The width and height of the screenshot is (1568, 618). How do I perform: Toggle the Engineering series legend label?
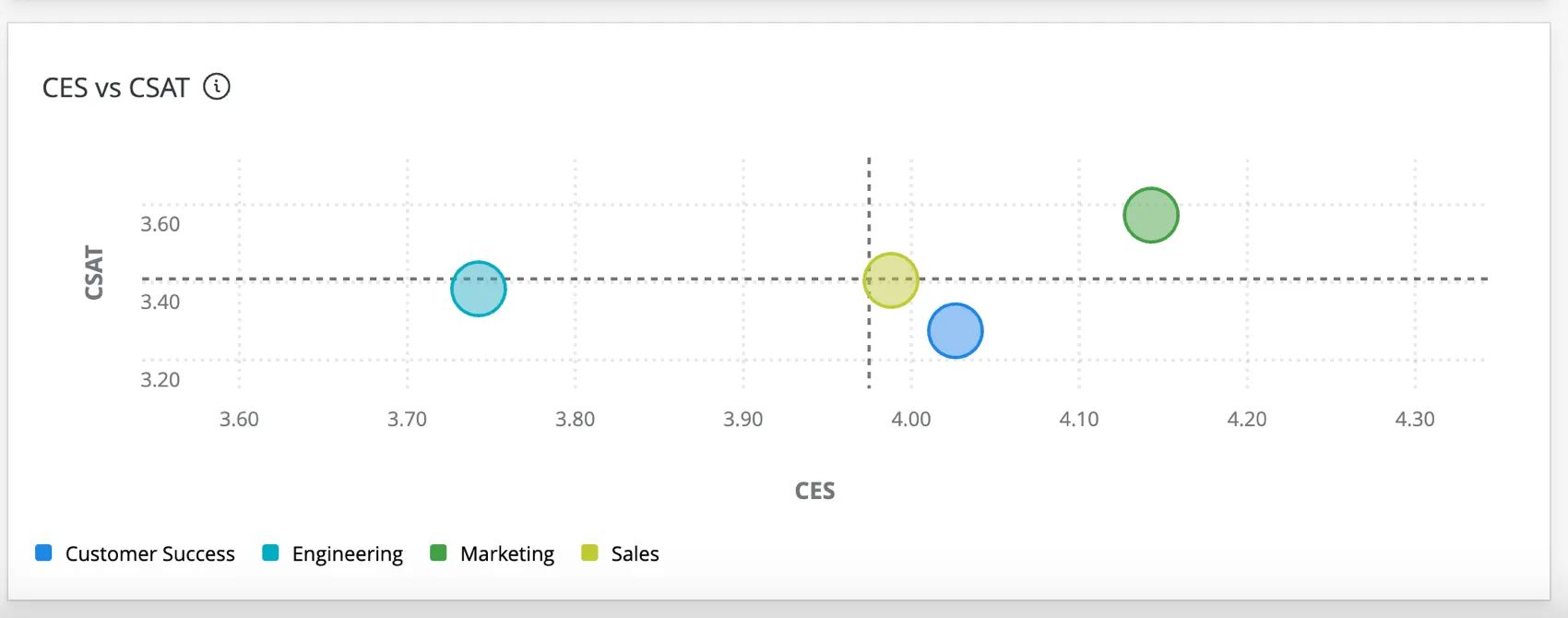coord(347,553)
